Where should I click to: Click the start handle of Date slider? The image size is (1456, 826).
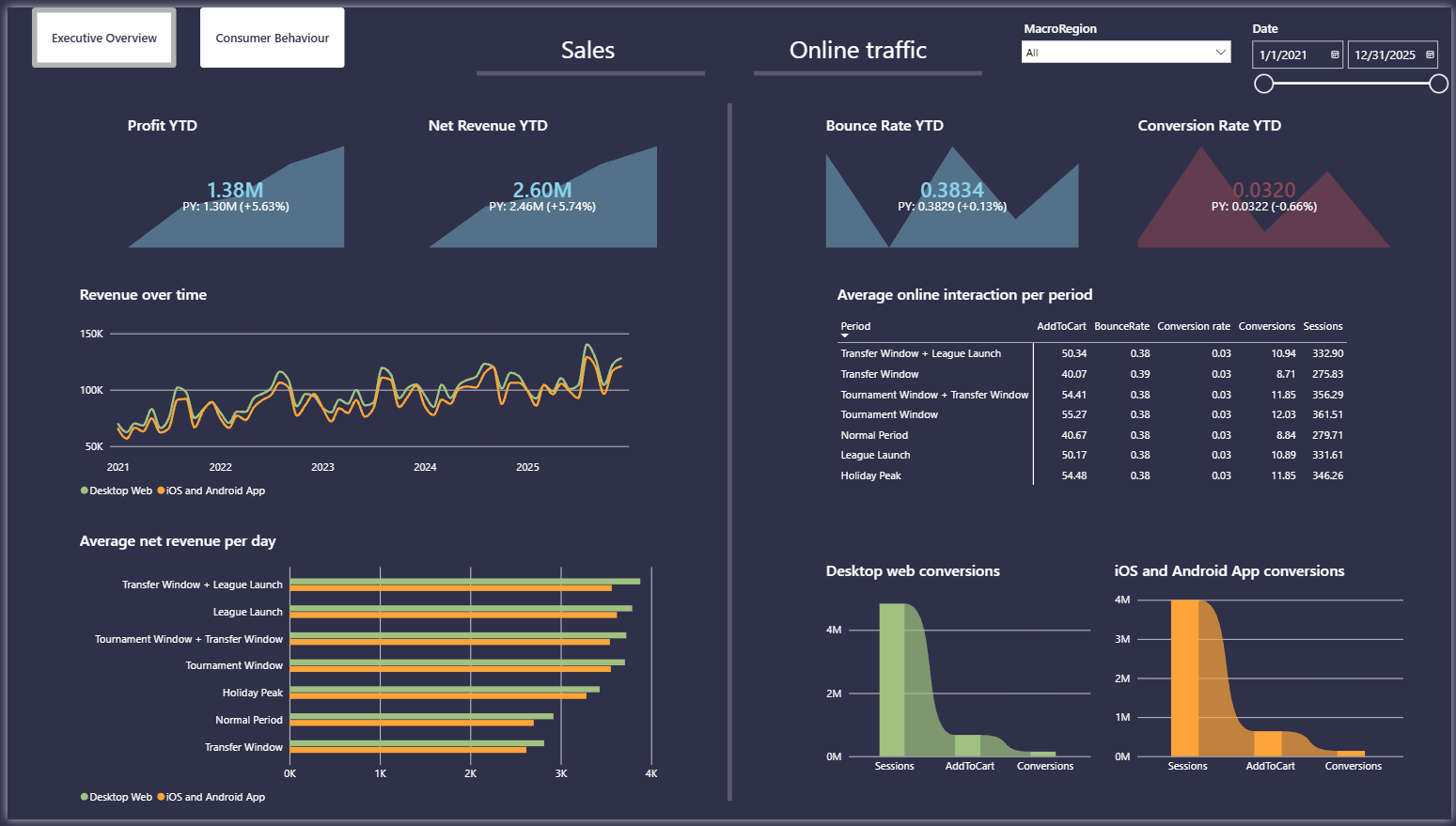tap(1264, 84)
